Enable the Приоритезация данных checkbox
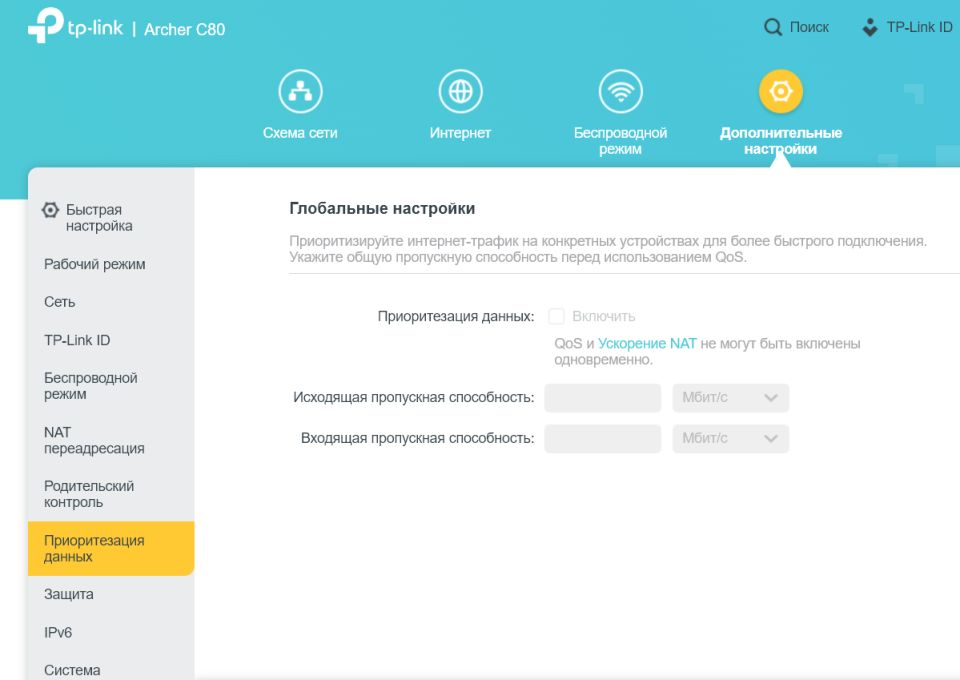Viewport: 960px width, 680px height. coord(556,316)
